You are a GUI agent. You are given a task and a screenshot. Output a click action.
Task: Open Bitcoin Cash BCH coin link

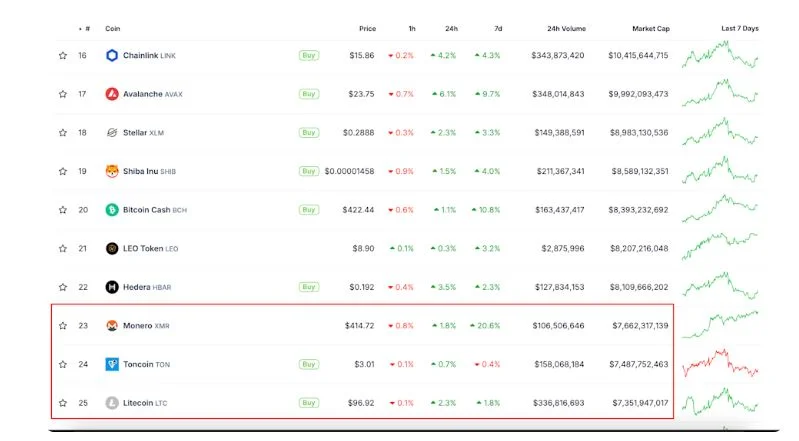(x=155, y=210)
